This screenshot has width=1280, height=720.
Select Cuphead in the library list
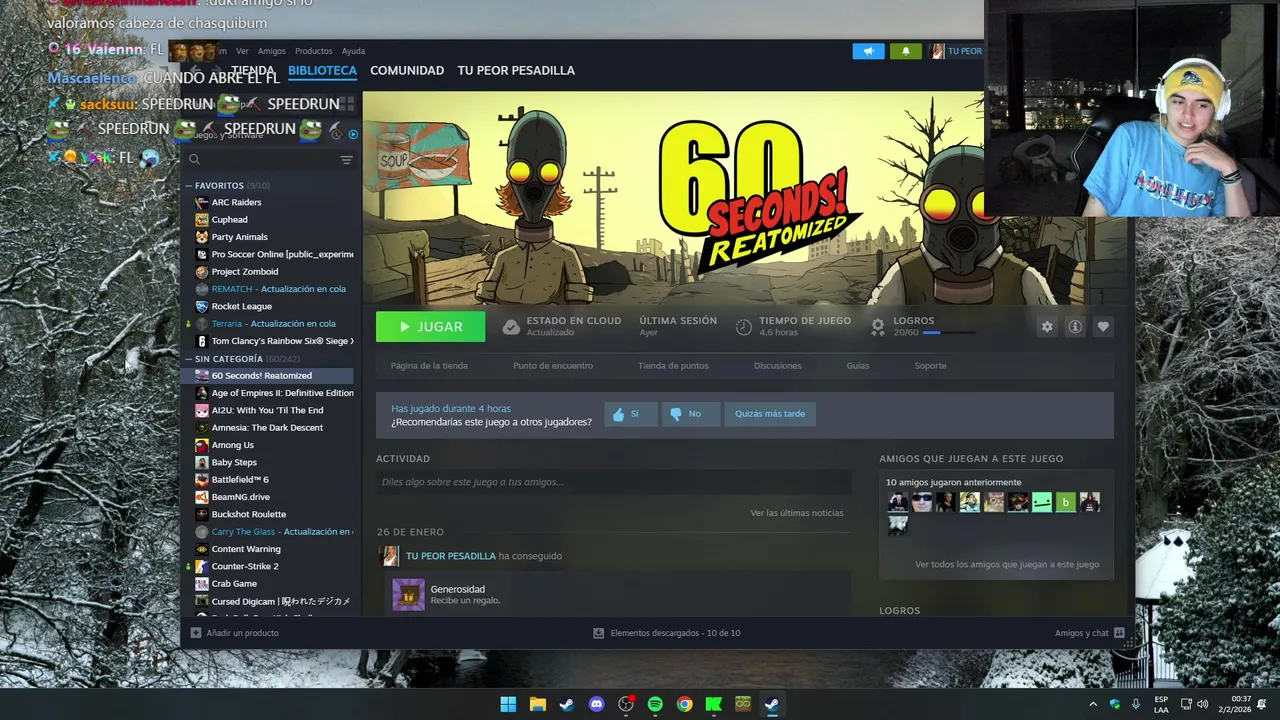229,220
